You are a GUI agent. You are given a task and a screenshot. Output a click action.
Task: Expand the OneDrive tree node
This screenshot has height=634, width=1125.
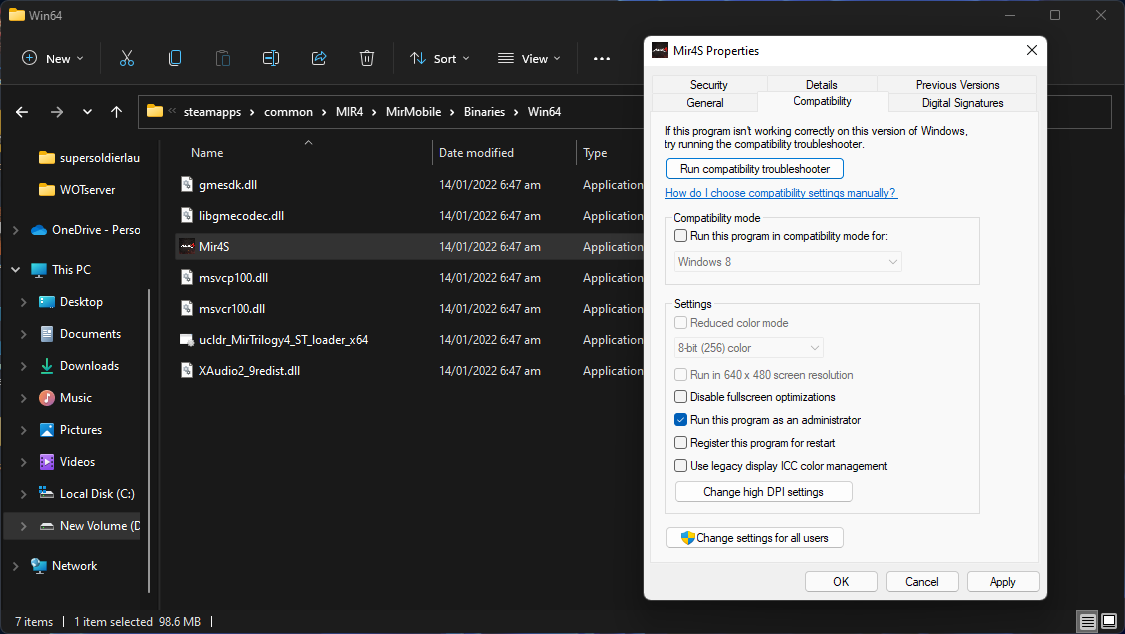point(16,230)
